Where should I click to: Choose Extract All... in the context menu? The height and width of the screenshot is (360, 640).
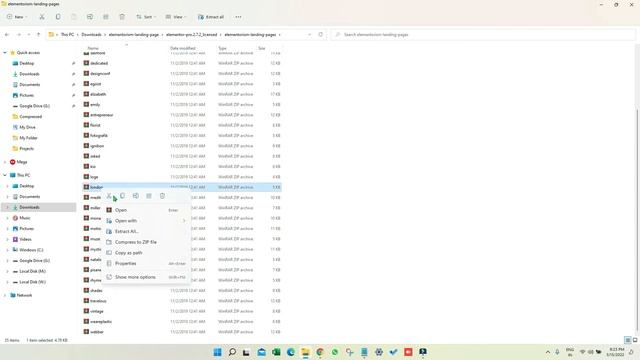pos(146,231)
